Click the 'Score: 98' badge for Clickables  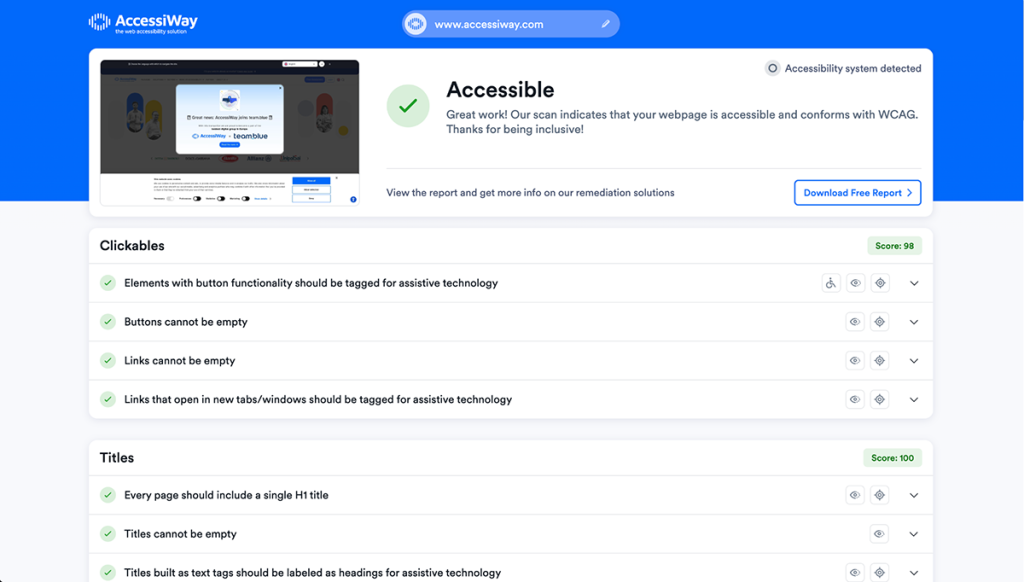click(x=892, y=245)
